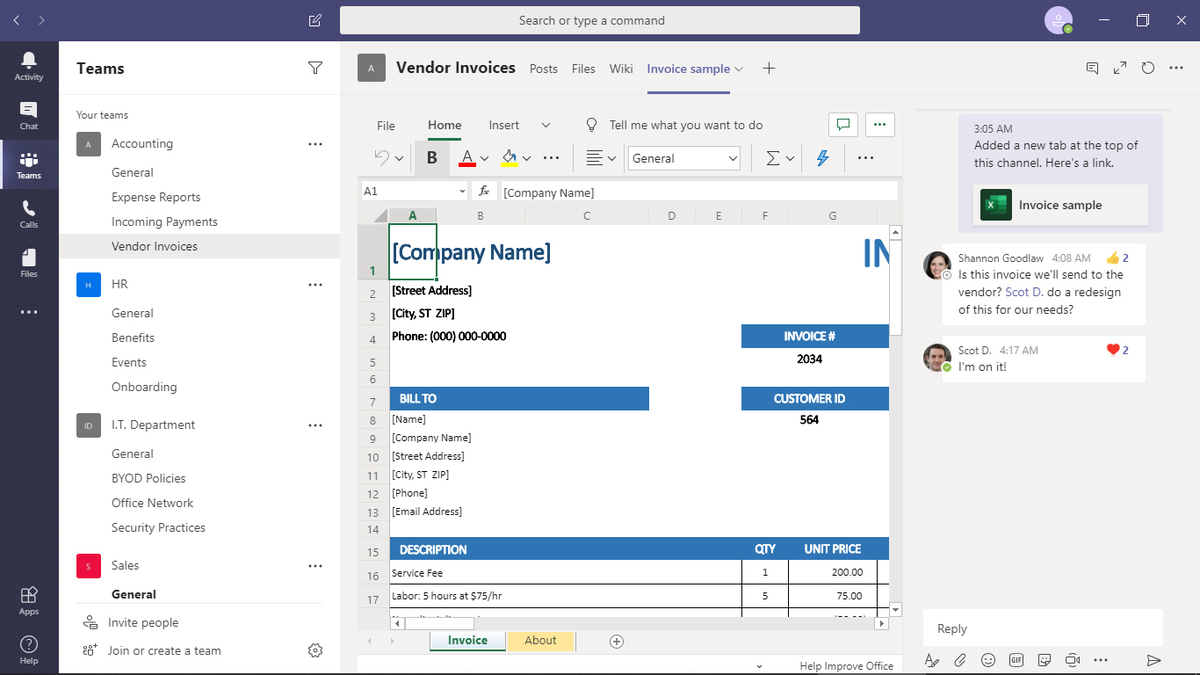The height and width of the screenshot is (675, 1200).
Task: Click the Invite people link
Action: 143,622
